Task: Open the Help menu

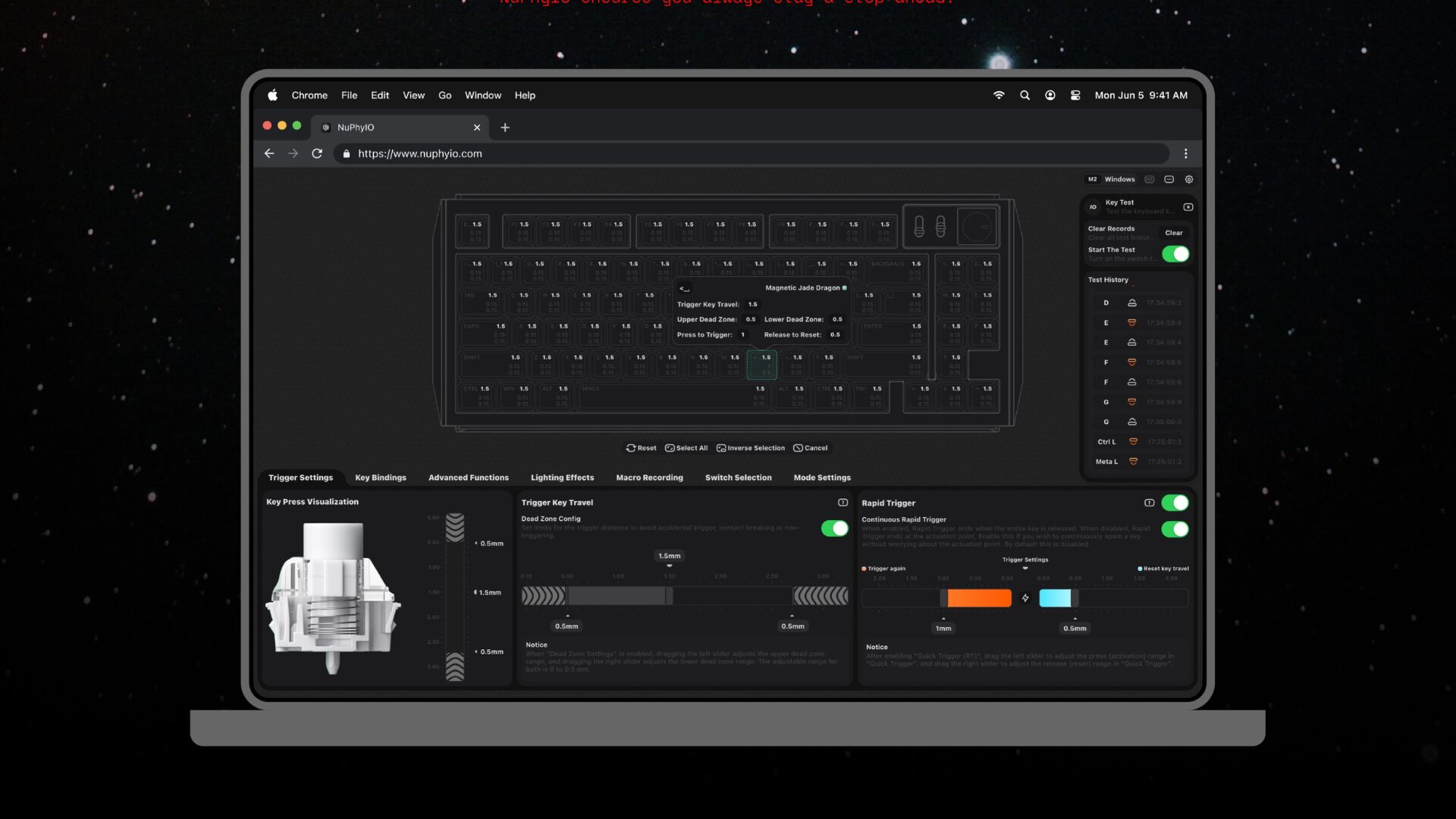Action: [x=525, y=95]
